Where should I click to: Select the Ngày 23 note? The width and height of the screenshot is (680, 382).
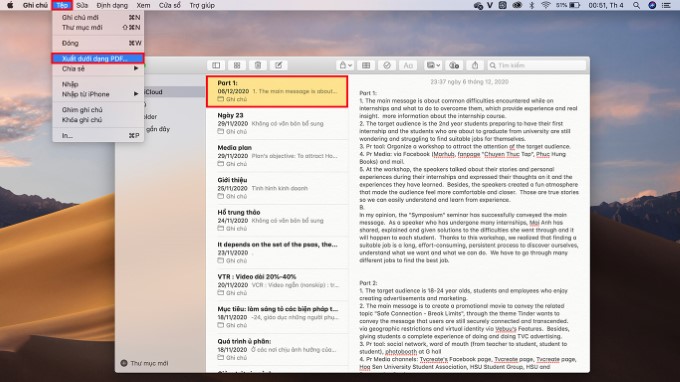tap(277, 123)
